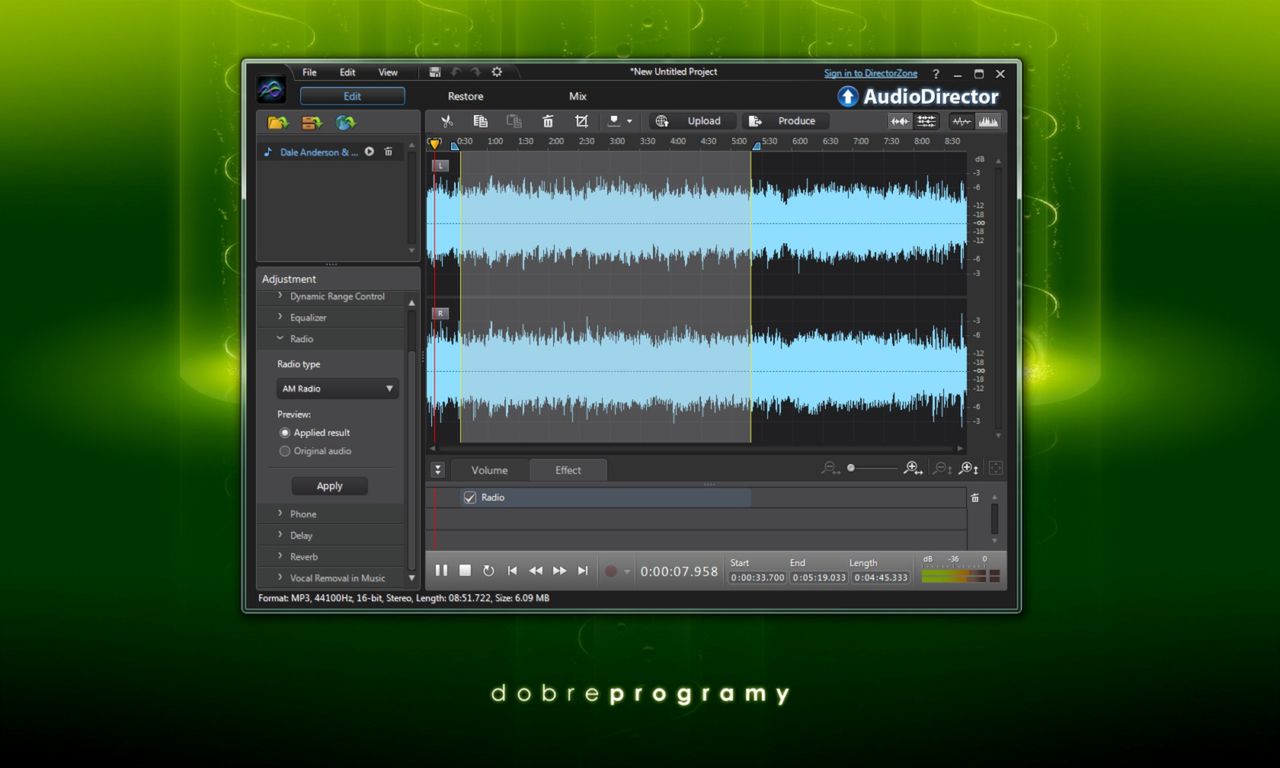
Task: Open the marker tool dropdown arrow
Action: pos(629,121)
